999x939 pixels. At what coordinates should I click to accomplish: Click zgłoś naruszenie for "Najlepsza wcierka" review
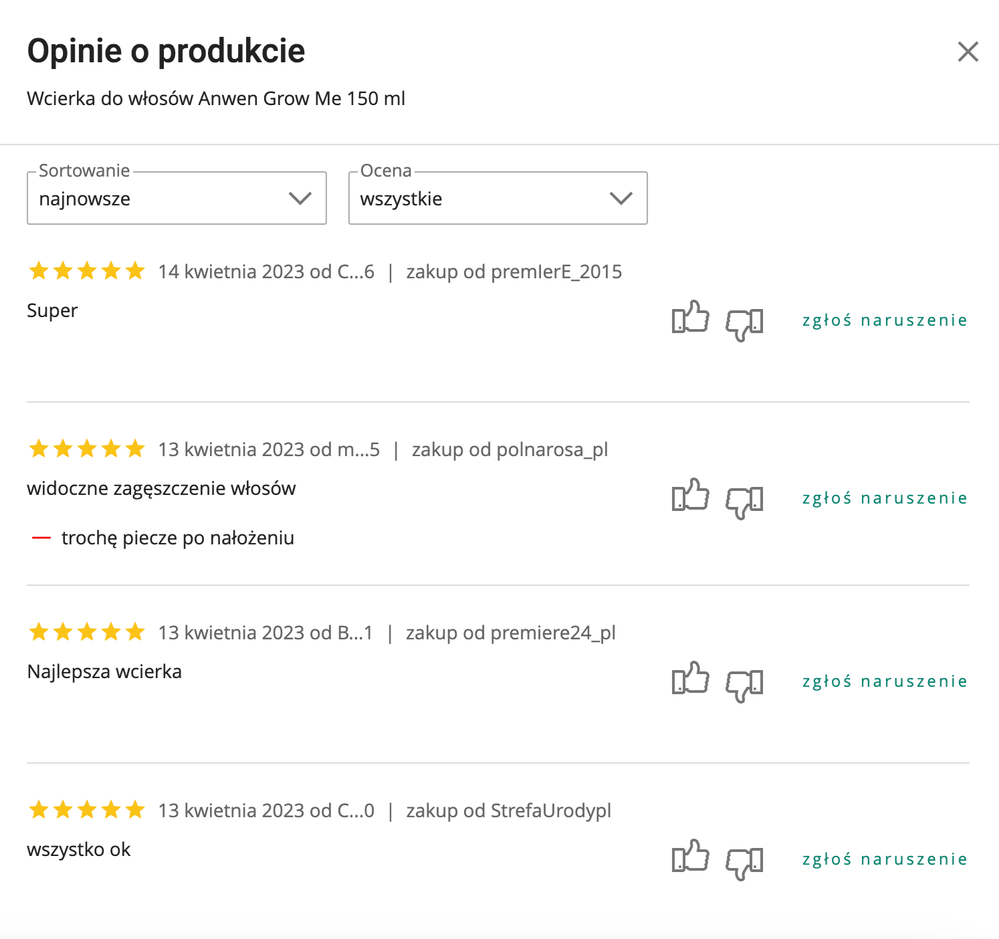pyautogui.click(x=884, y=682)
